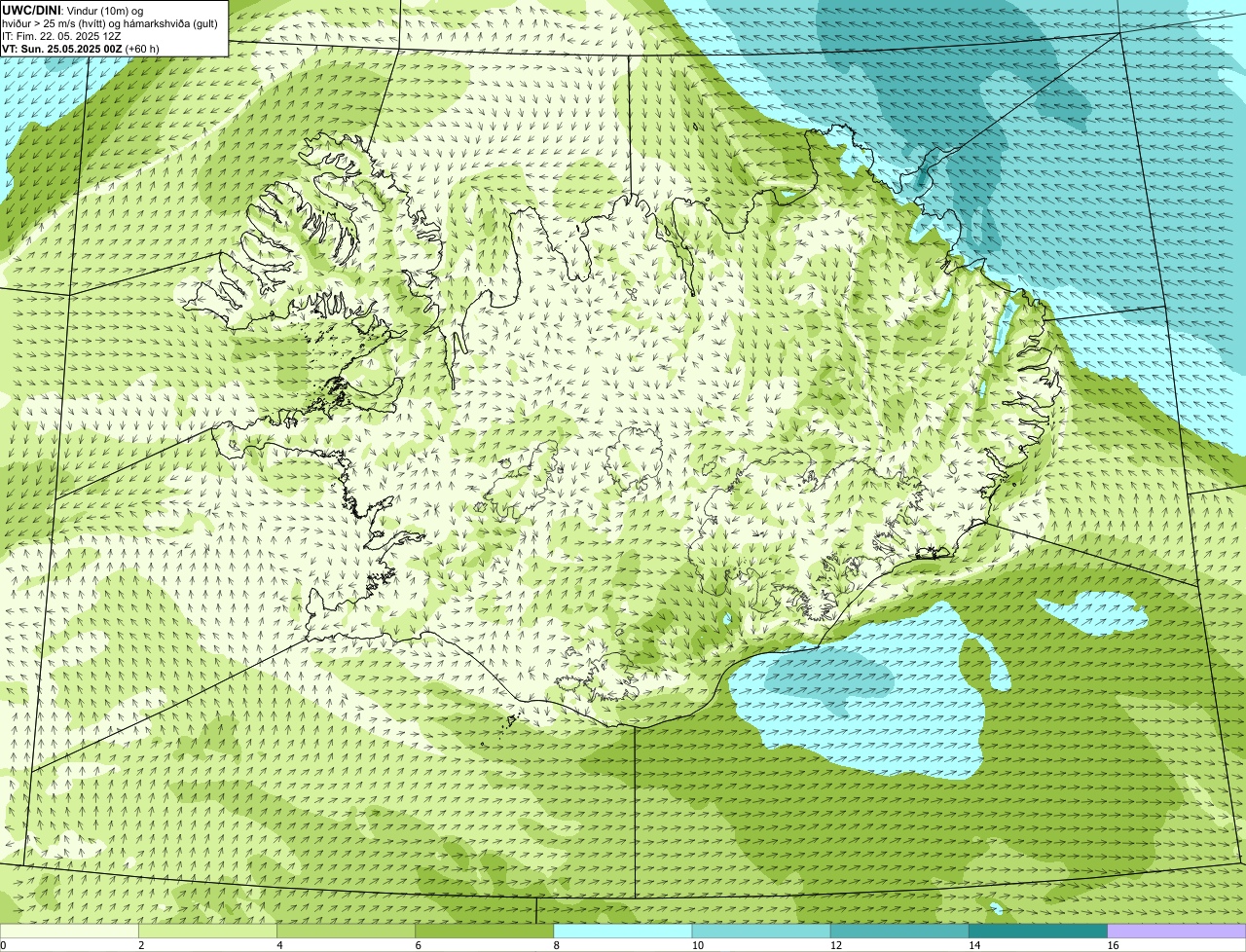
Task: Click the "hámarkshviða (gult)" legend text
Action: [170, 23]
